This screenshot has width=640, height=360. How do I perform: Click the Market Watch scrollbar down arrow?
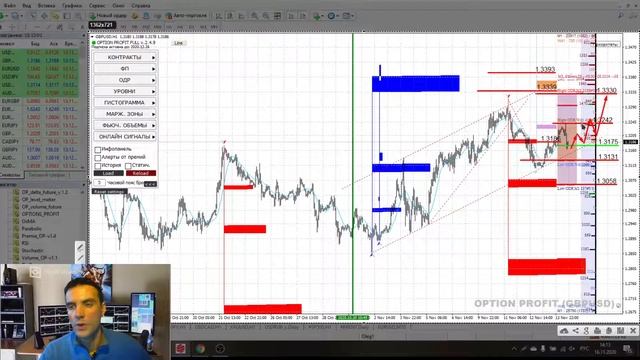pyautogui.click(x=83, y=168)
